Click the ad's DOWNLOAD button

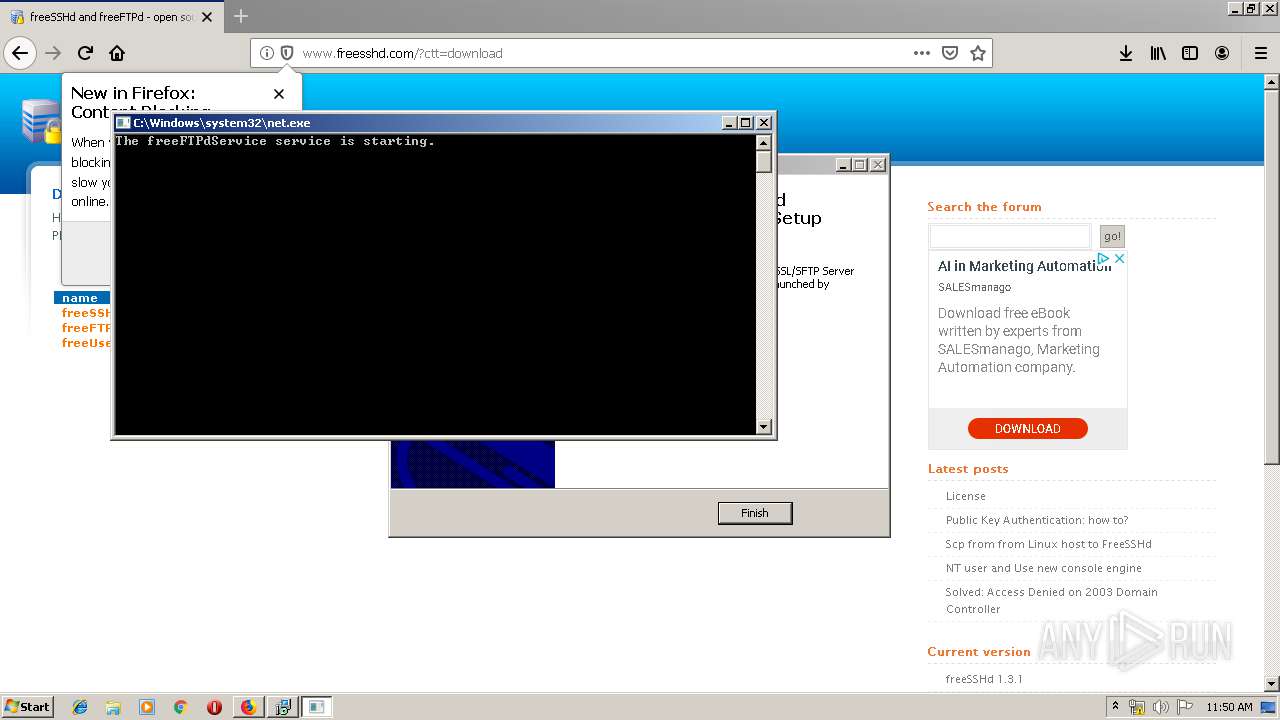[1027, 428]
